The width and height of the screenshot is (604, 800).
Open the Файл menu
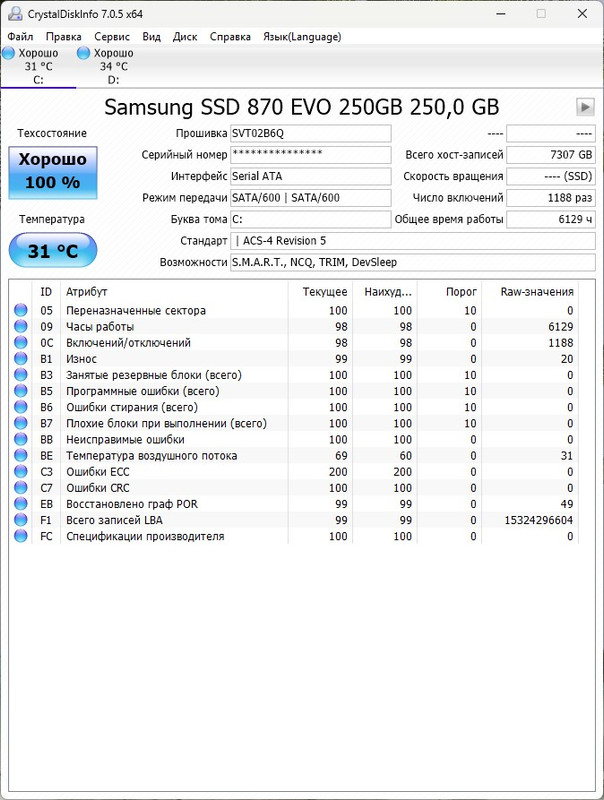pyautogui.click(x=20, y=37)
